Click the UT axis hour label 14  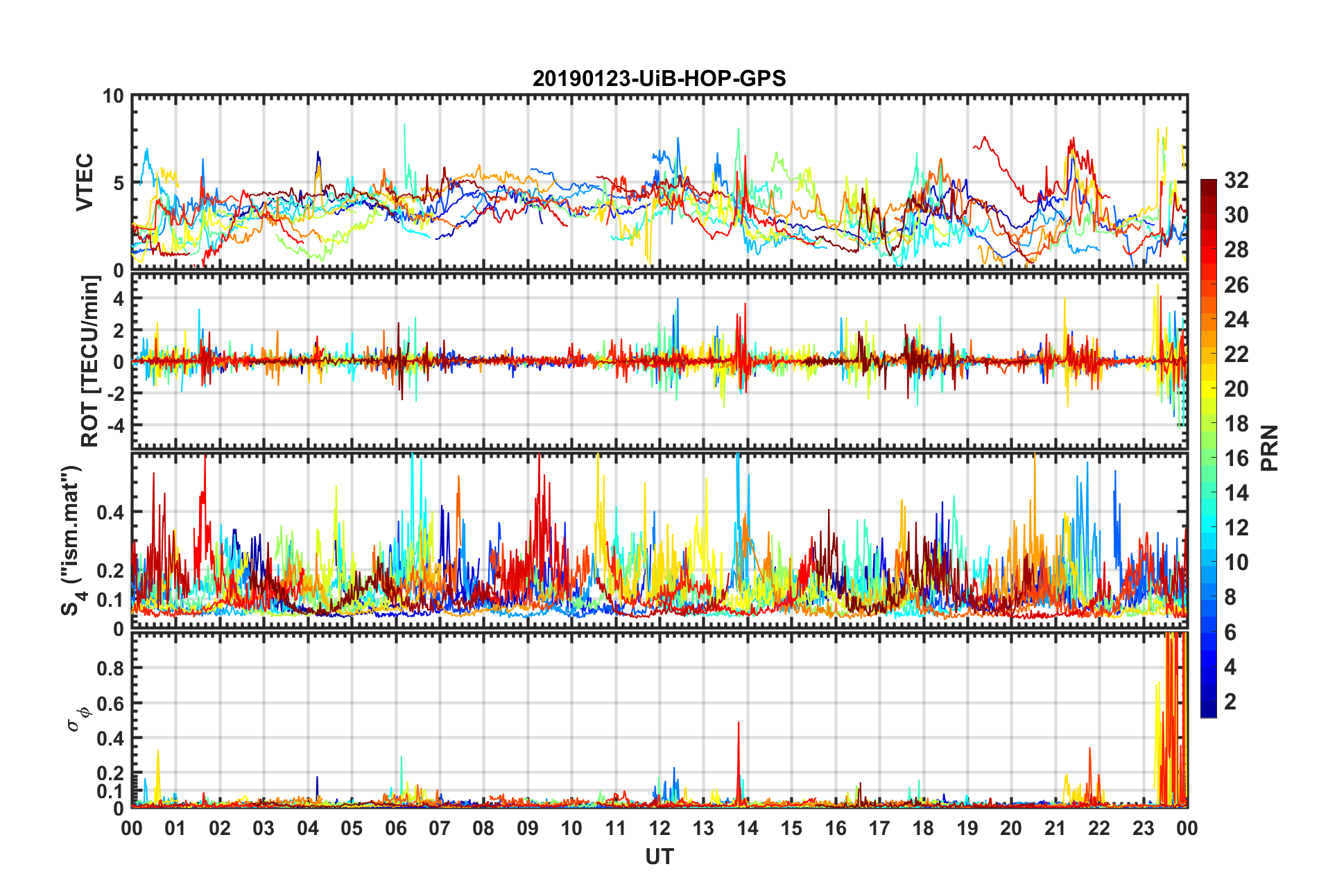pos(748,829)
